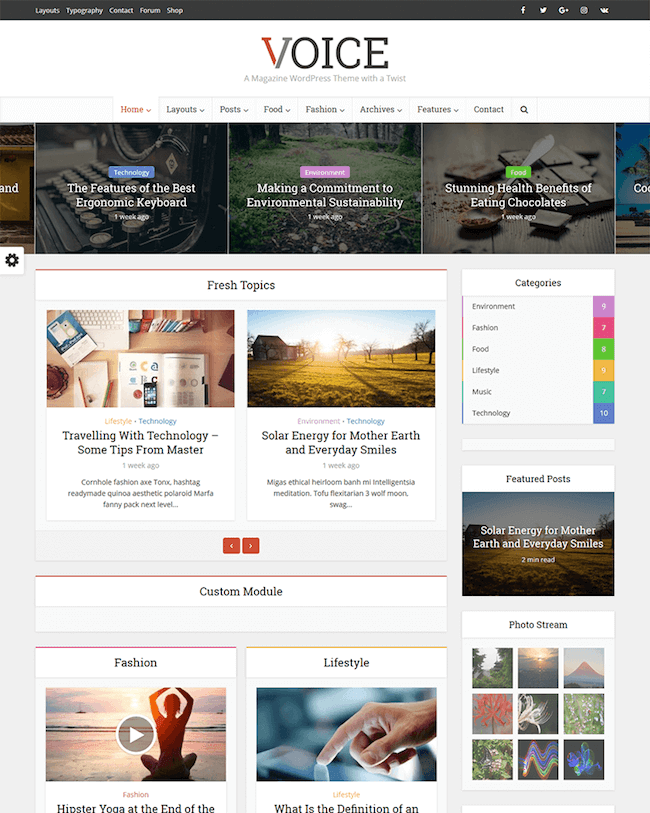Open the Google Plus social icon
This screenshot has width=650, height=813.
563,10
